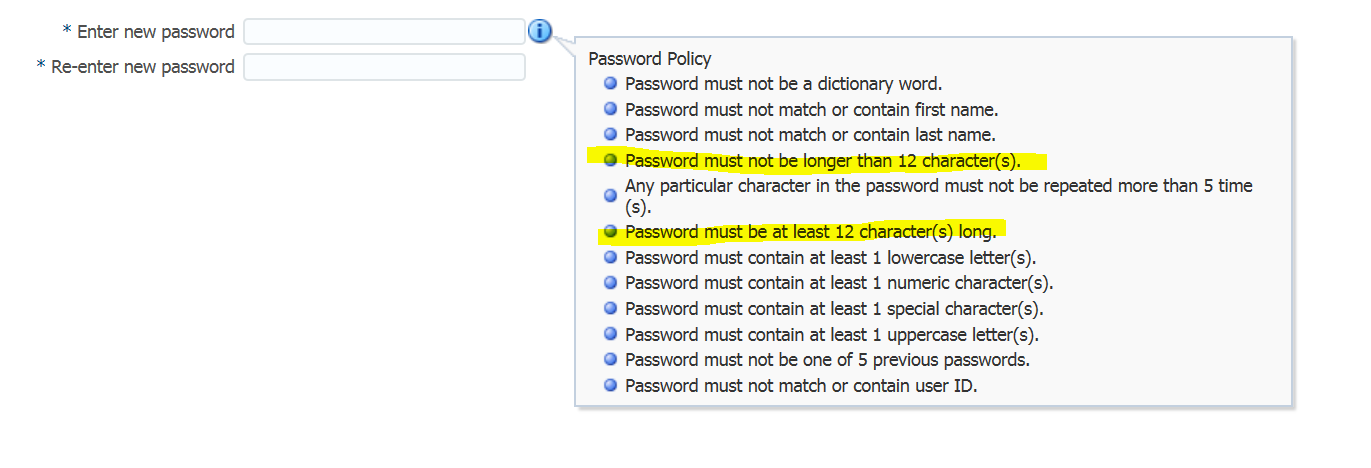Click the bullet next to the first name rule
The height and width of the screenshot is (468, 1371).
click(x=611, y=109)
